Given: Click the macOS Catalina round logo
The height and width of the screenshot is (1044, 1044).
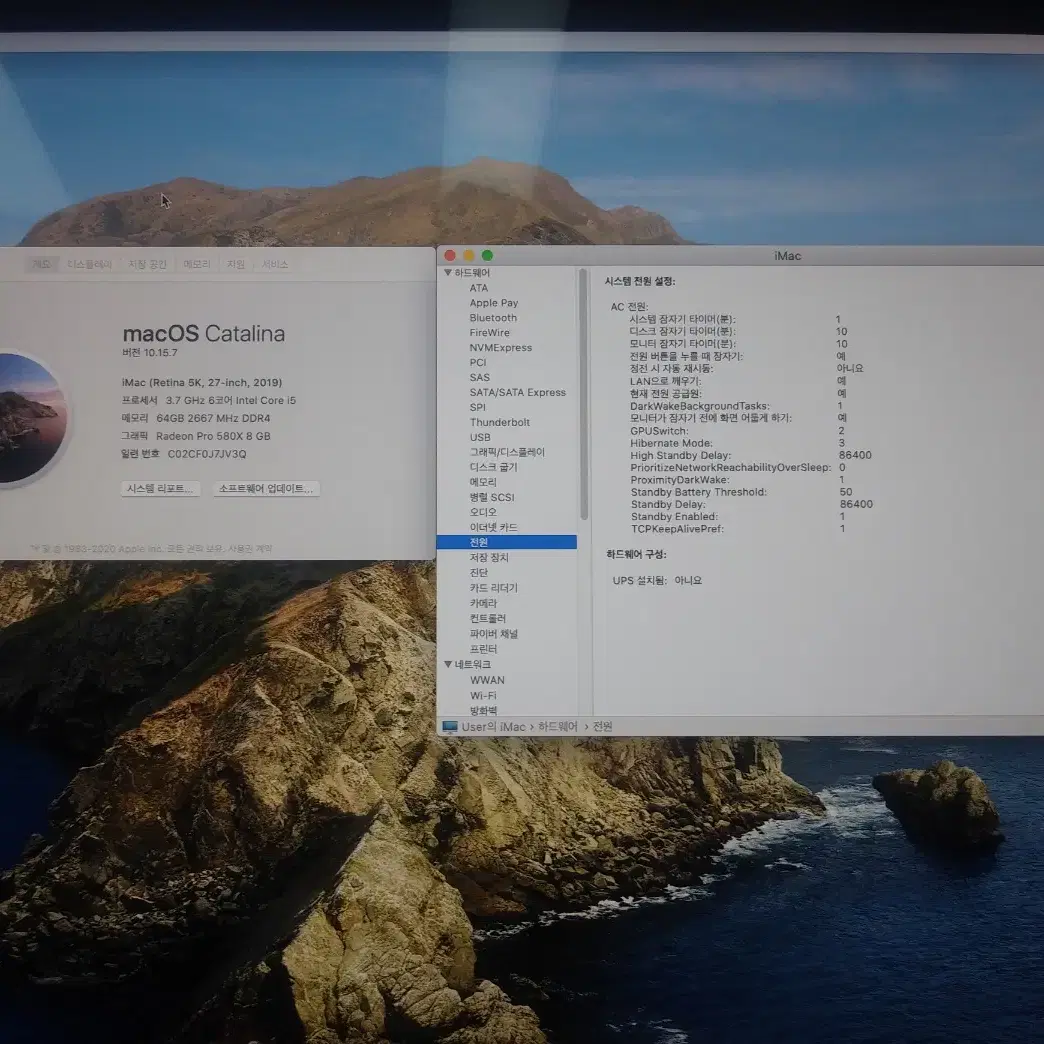Looking at the screenshot, I should [x=30, y=418].
